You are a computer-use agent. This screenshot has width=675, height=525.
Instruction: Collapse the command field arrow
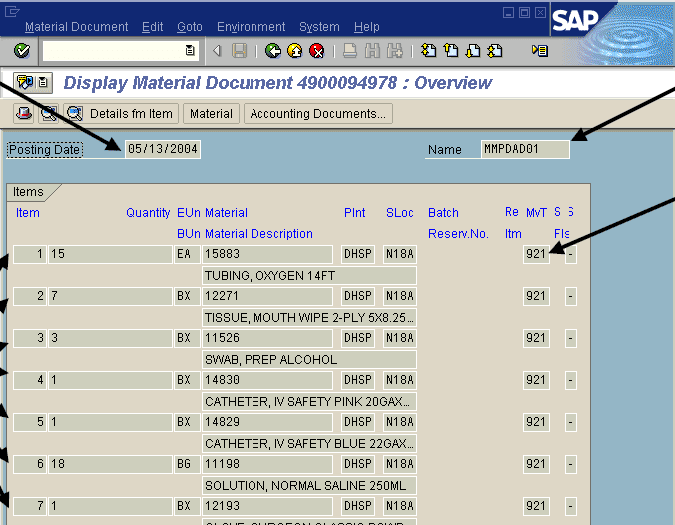(x=217, y=51)
